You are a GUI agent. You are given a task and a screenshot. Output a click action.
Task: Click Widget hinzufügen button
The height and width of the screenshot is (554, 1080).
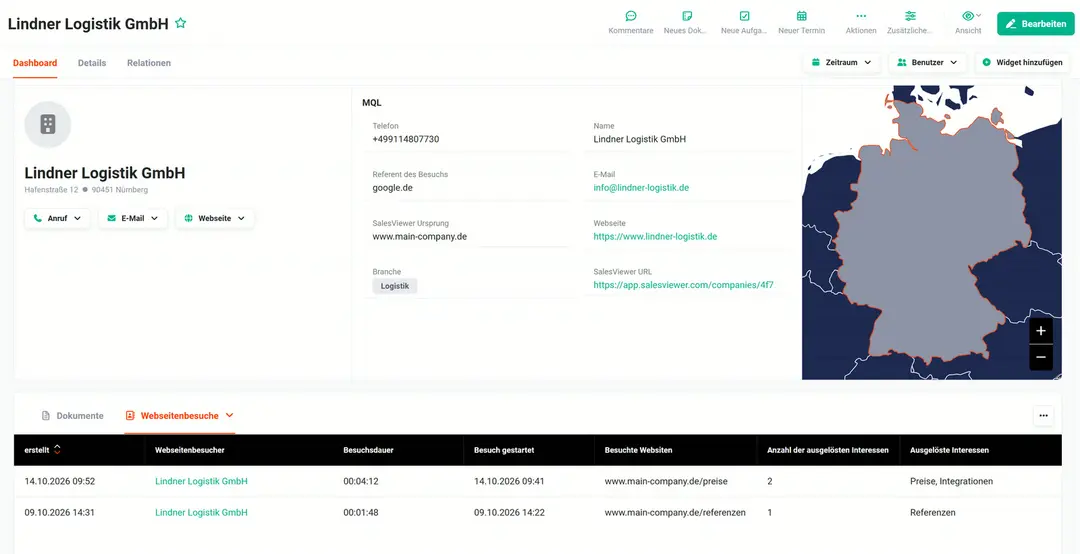1022,62
